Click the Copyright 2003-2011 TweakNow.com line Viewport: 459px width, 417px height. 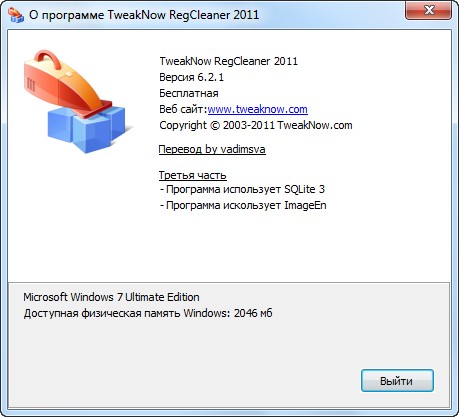[x=256, y=125]
